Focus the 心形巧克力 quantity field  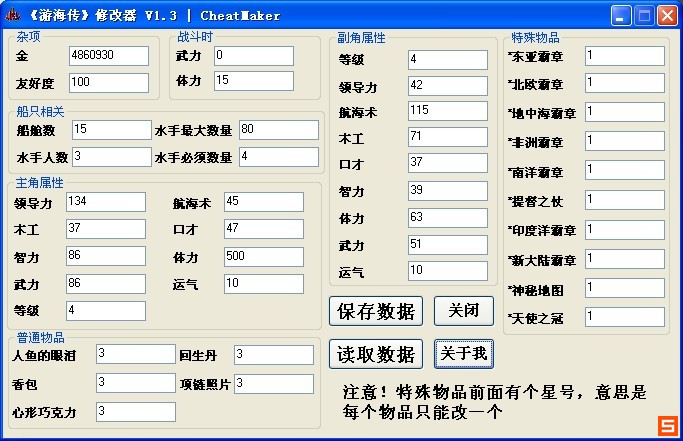point(135,411)
